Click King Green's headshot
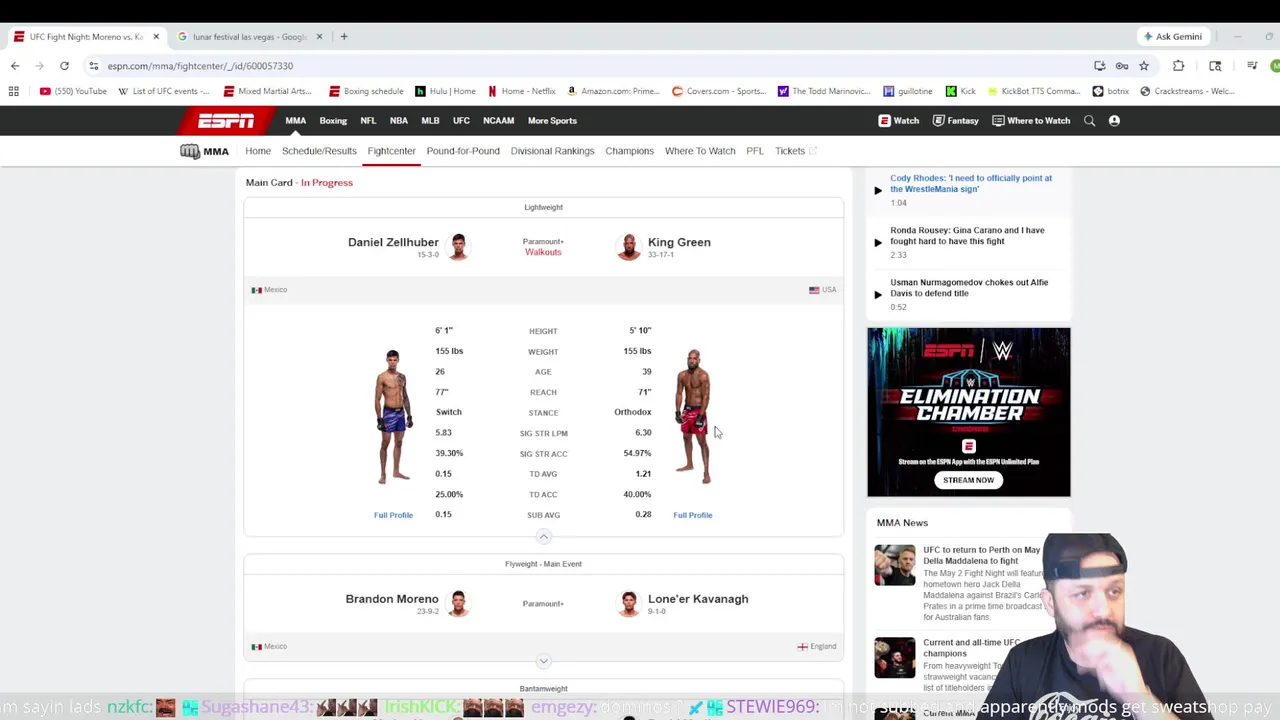The height and width of the screenshot is (720, 1280). 628,246
